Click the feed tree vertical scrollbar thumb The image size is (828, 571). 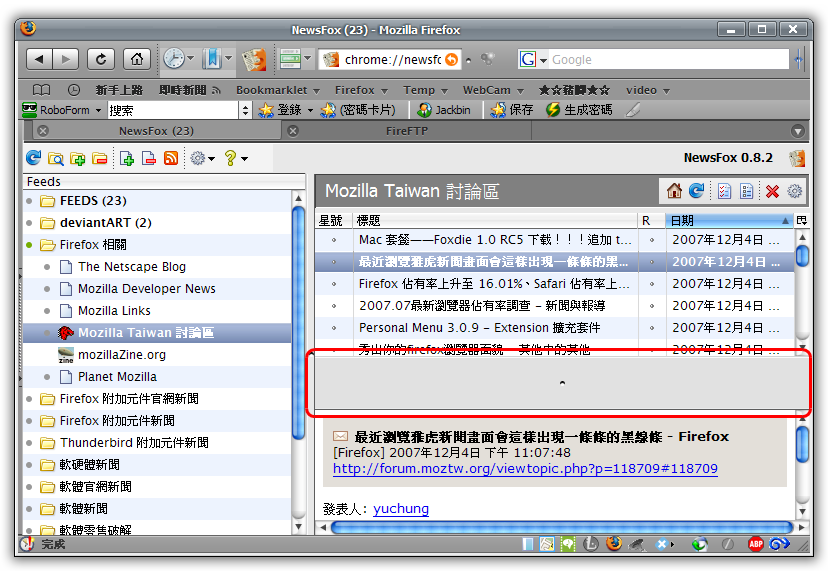298,323
